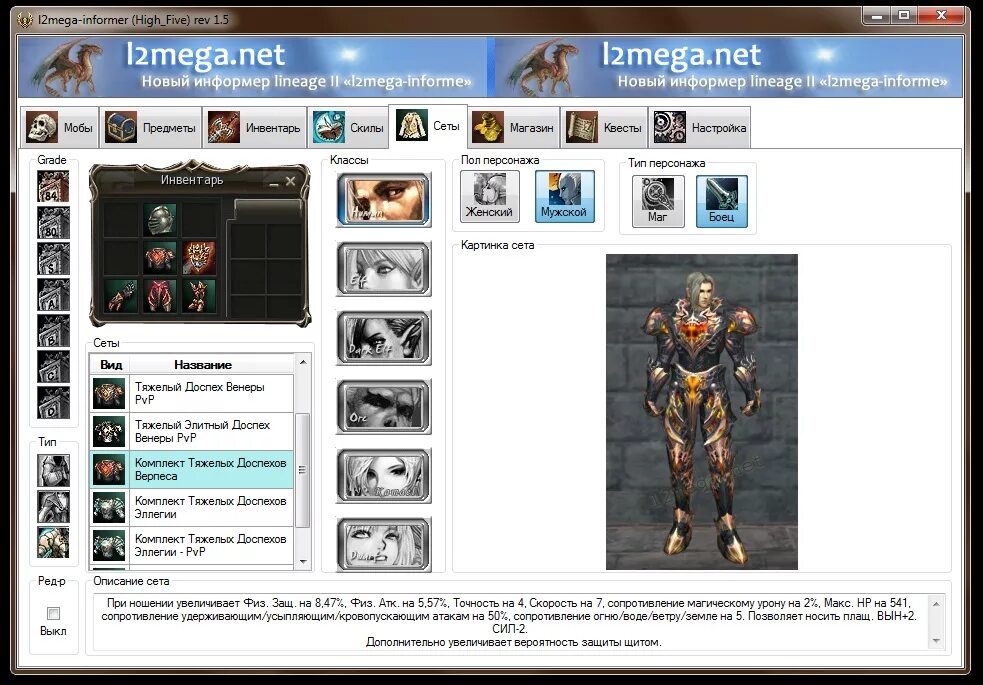Screen dimensions: 983x685
Task: Select the Dwarf class portrait
Action: click(384, 544)
